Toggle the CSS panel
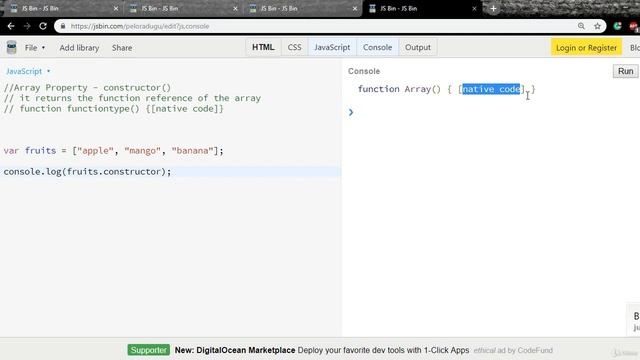 click(x=294, y=47)
